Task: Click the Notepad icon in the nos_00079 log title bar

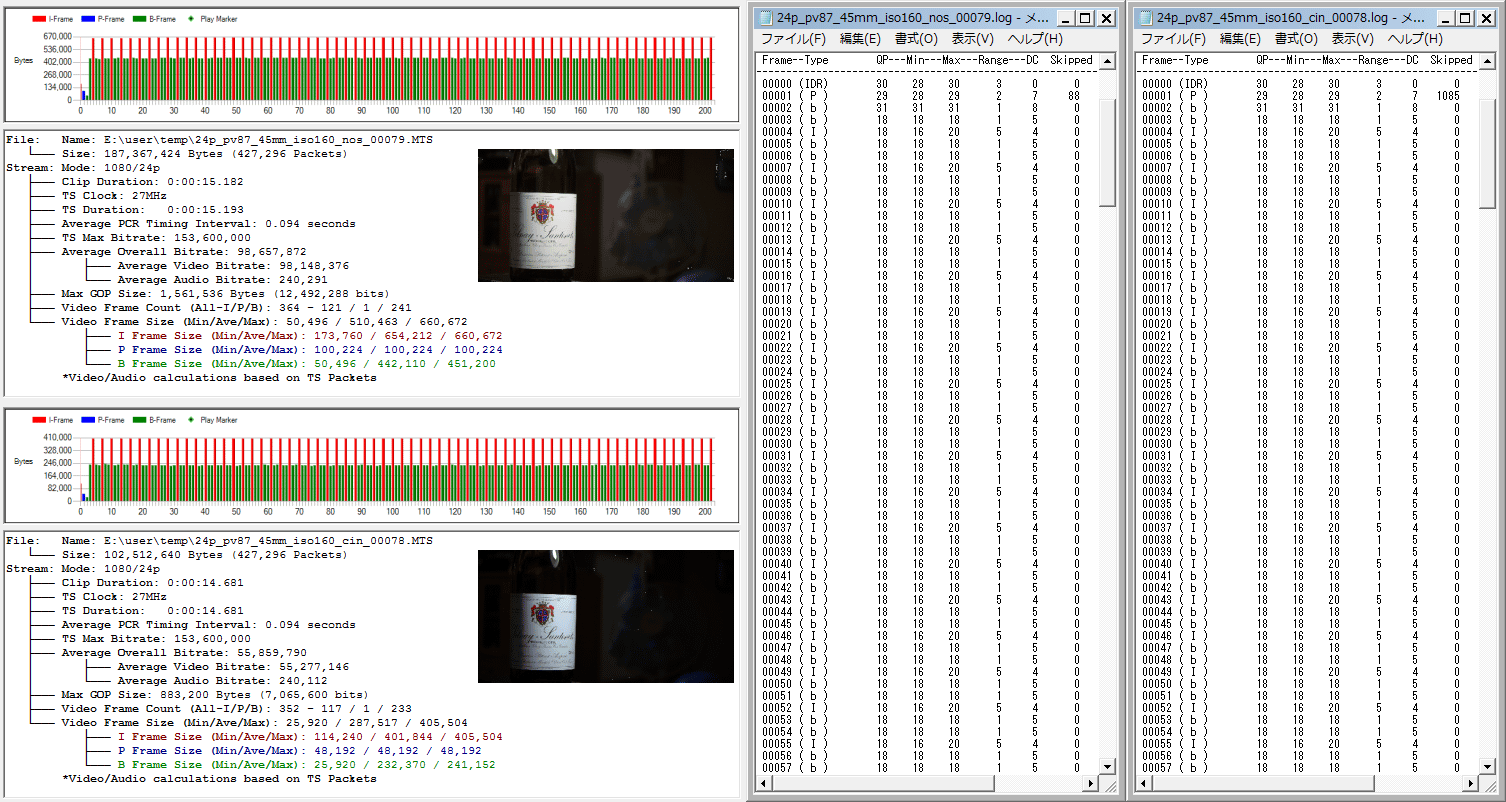Action: pyautogui.click(x=766, y=18)
